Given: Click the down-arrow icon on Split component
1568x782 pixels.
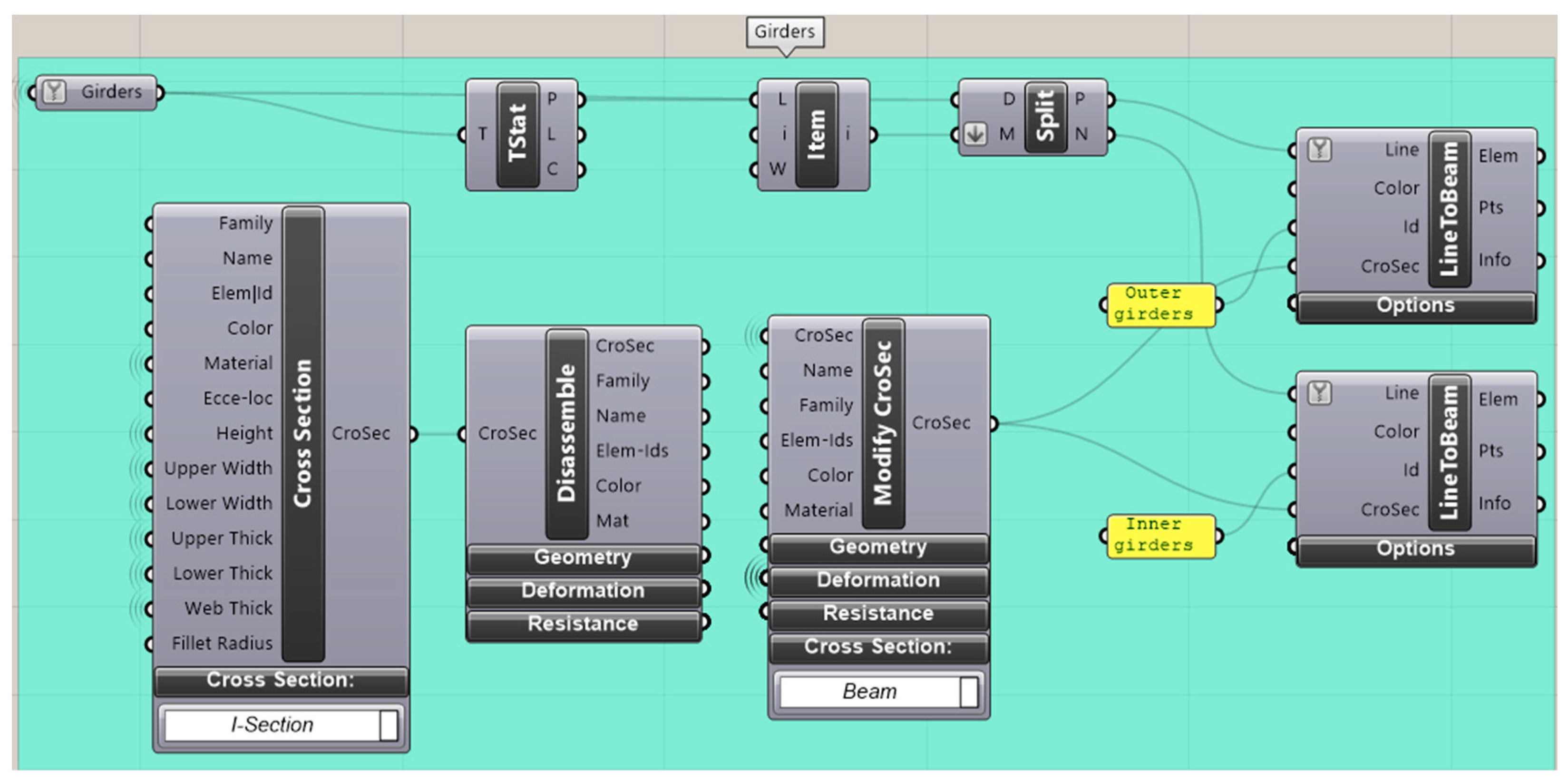Looking at the screenshot, I should pos(975,133).
